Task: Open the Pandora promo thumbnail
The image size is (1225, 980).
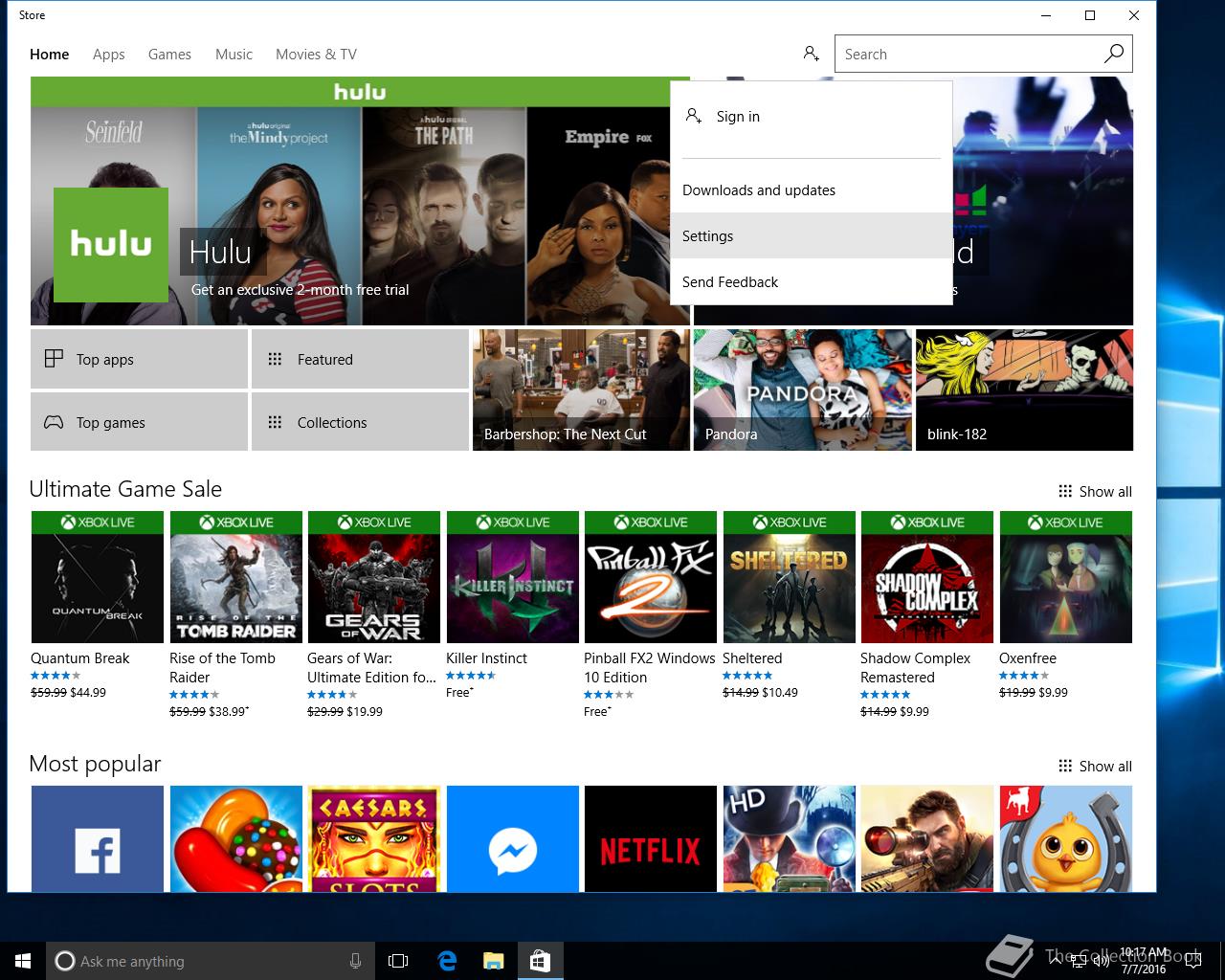Action: (802, 390)
